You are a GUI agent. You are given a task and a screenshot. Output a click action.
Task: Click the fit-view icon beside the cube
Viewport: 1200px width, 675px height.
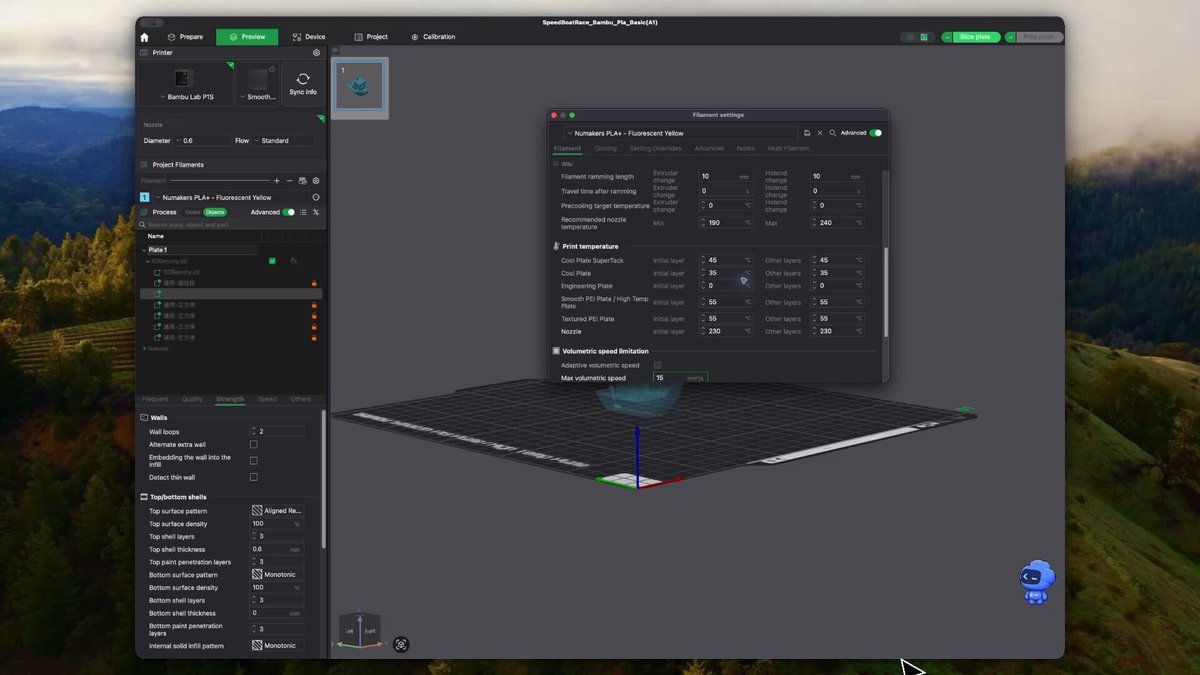[x=401, y=645]
